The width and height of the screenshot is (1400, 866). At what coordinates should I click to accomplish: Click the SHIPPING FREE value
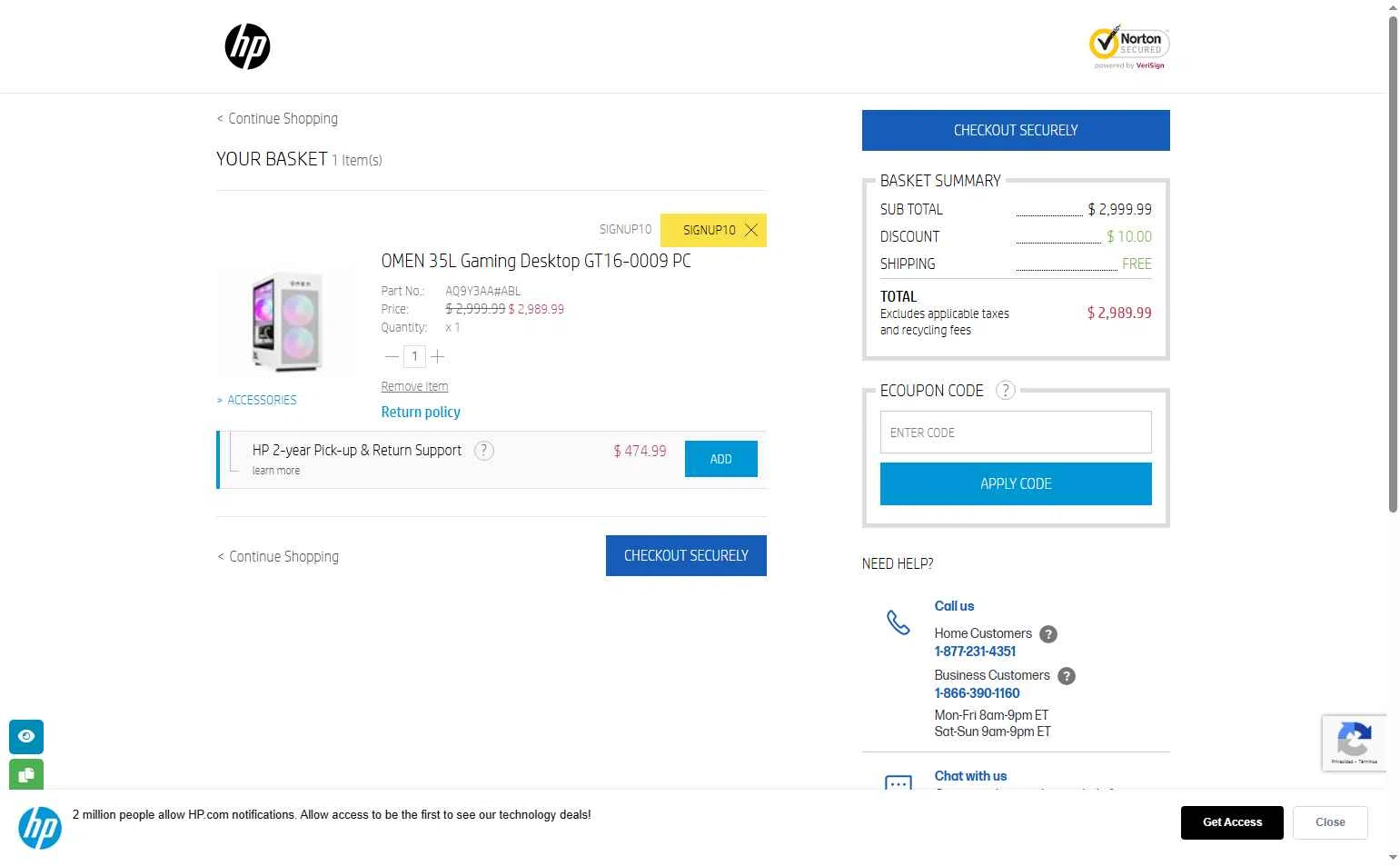1137,264
